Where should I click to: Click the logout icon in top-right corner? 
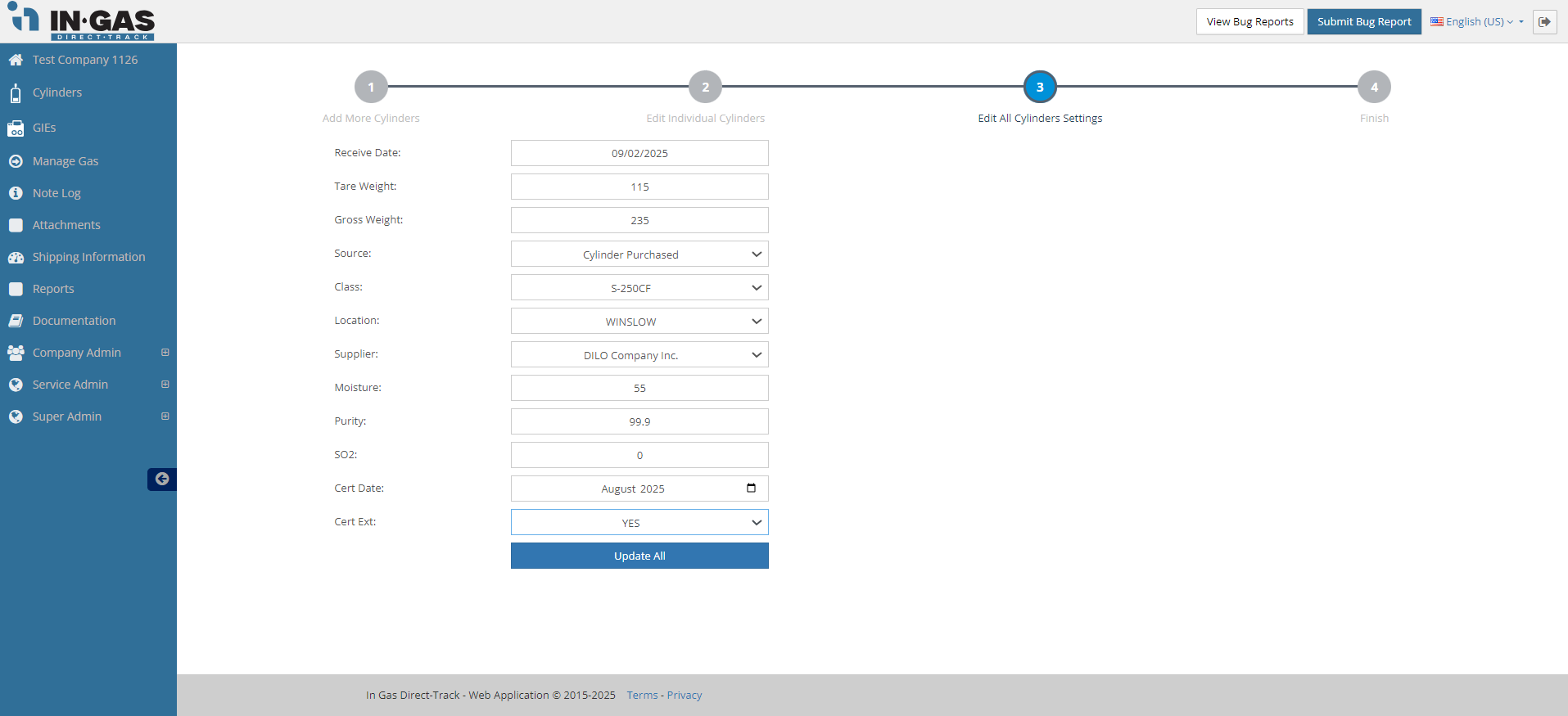(1544, 22)
